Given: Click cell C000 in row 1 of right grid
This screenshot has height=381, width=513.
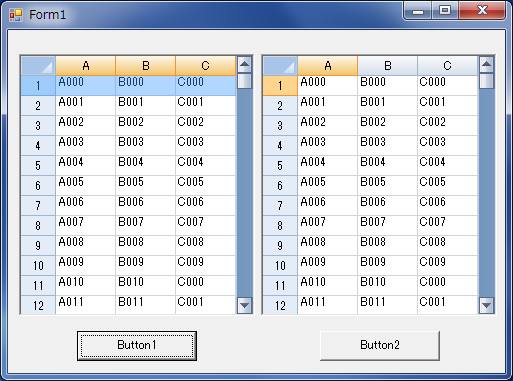Looking at the screenshot, I should point(447,86).
